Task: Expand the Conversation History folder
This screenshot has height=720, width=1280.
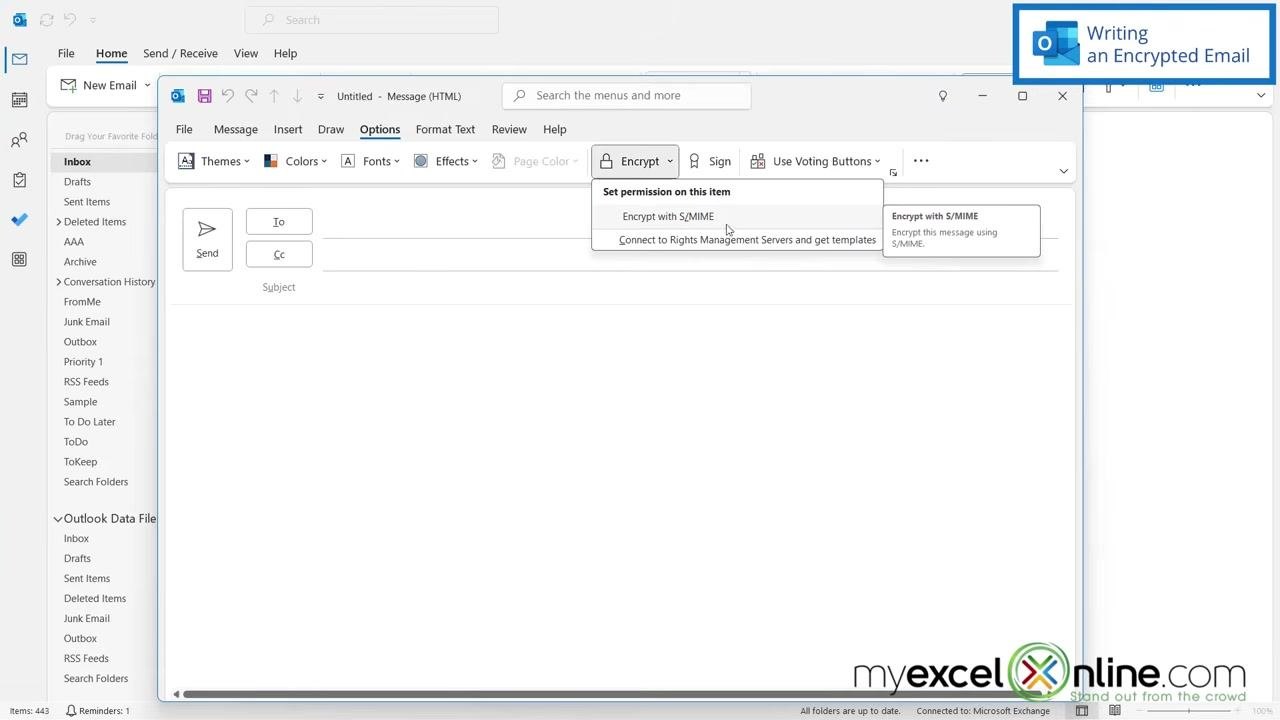Action: 59,282
